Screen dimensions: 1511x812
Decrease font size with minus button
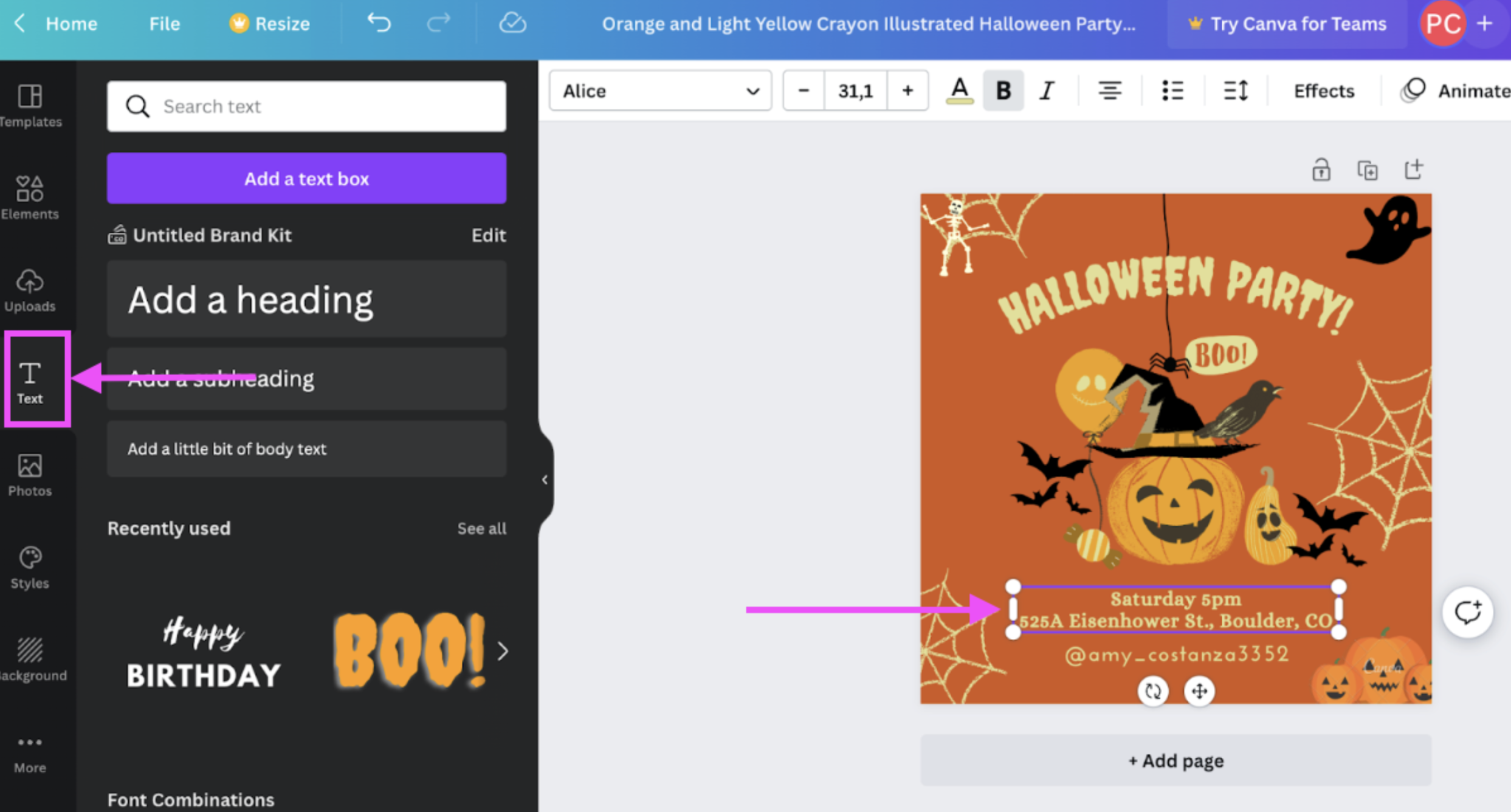coord(804,91)
